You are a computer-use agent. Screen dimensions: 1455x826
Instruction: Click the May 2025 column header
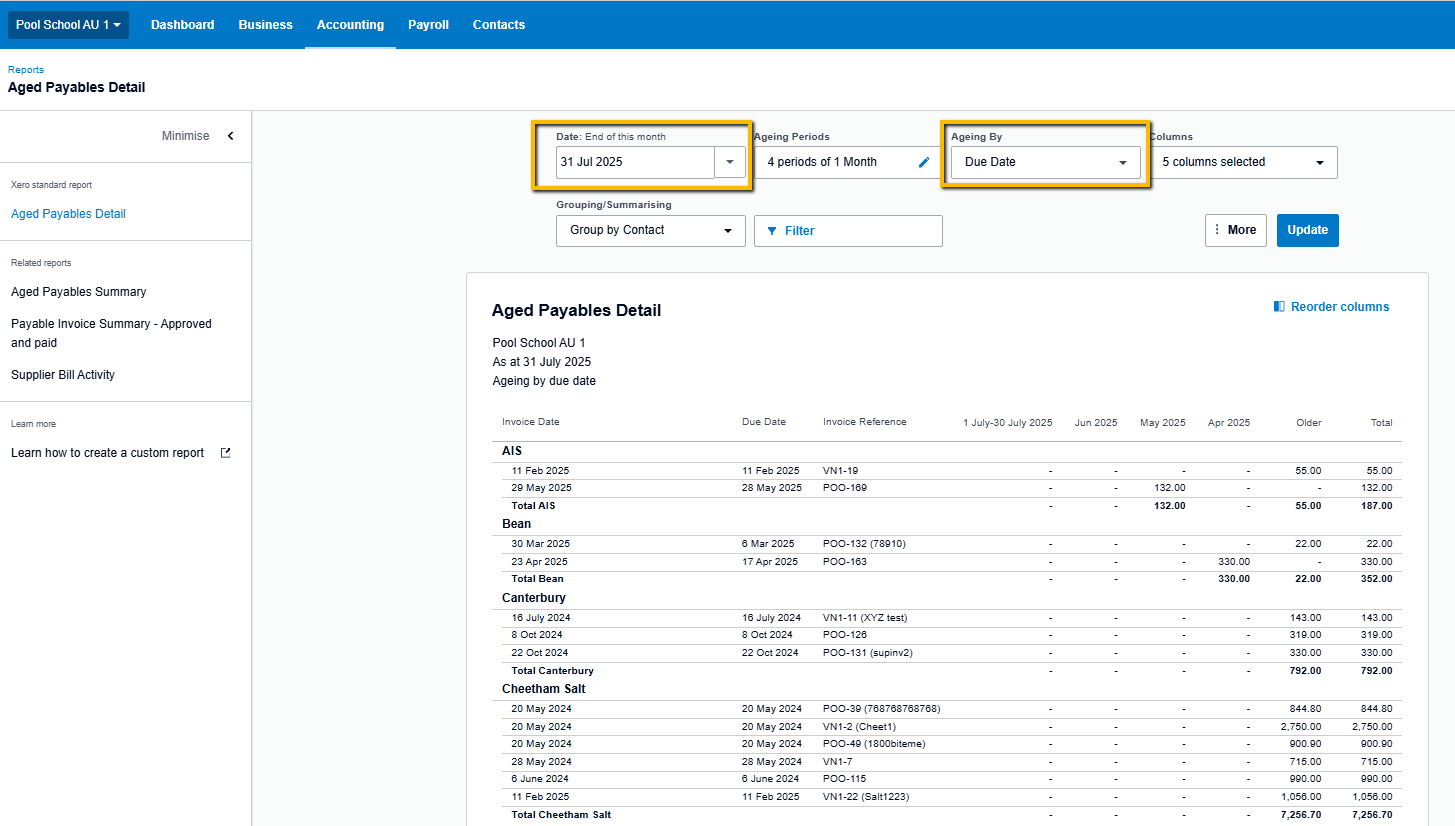click(x=1163, y=423)
